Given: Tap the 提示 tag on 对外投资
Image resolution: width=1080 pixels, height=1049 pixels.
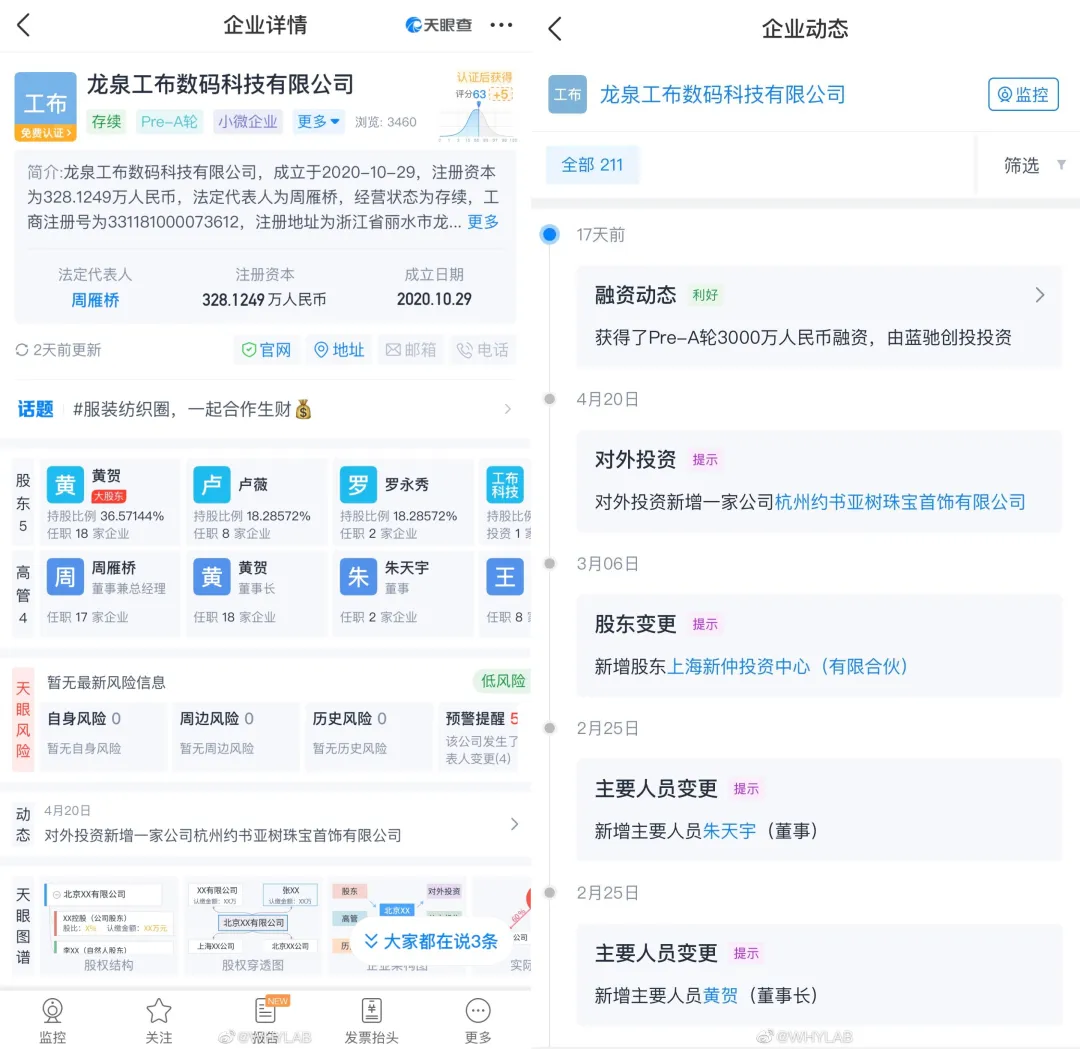Looking at the screenshot, I should click(705, 460).
